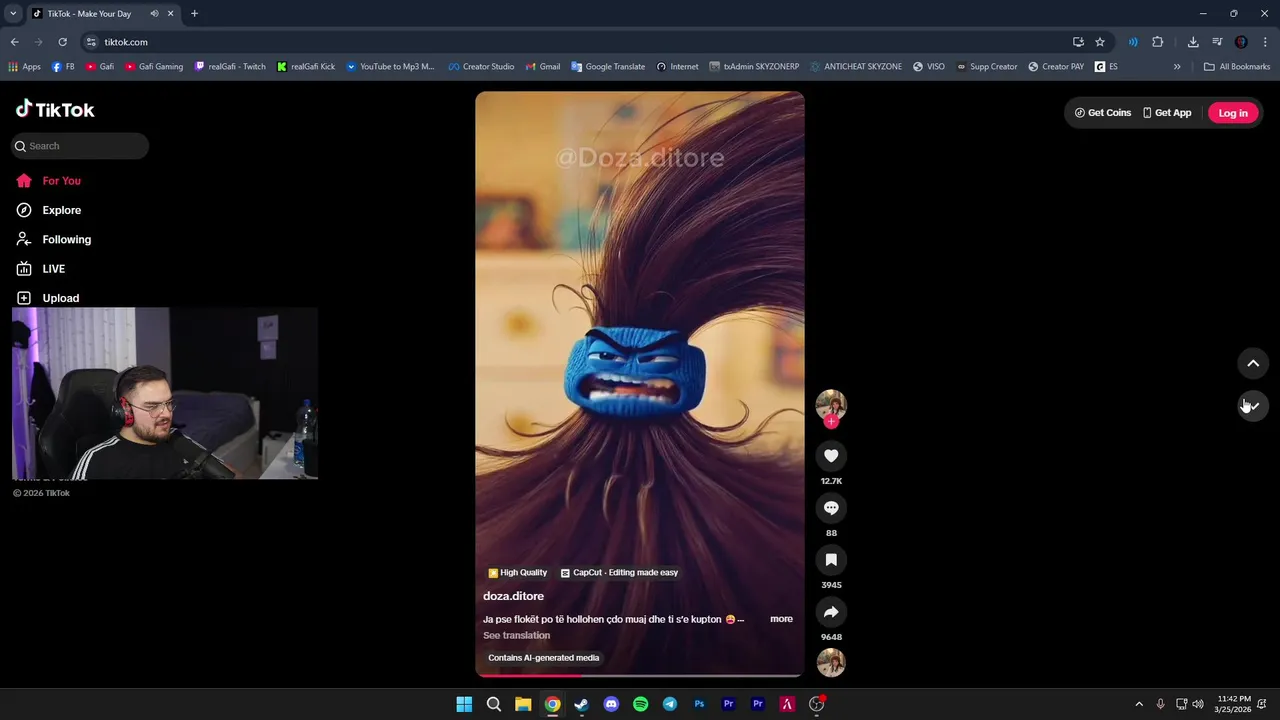Viewport: 1280px width, 720px height.
Task: Open the CapCut - Editing made easy tag
Action: click(619, 573)
